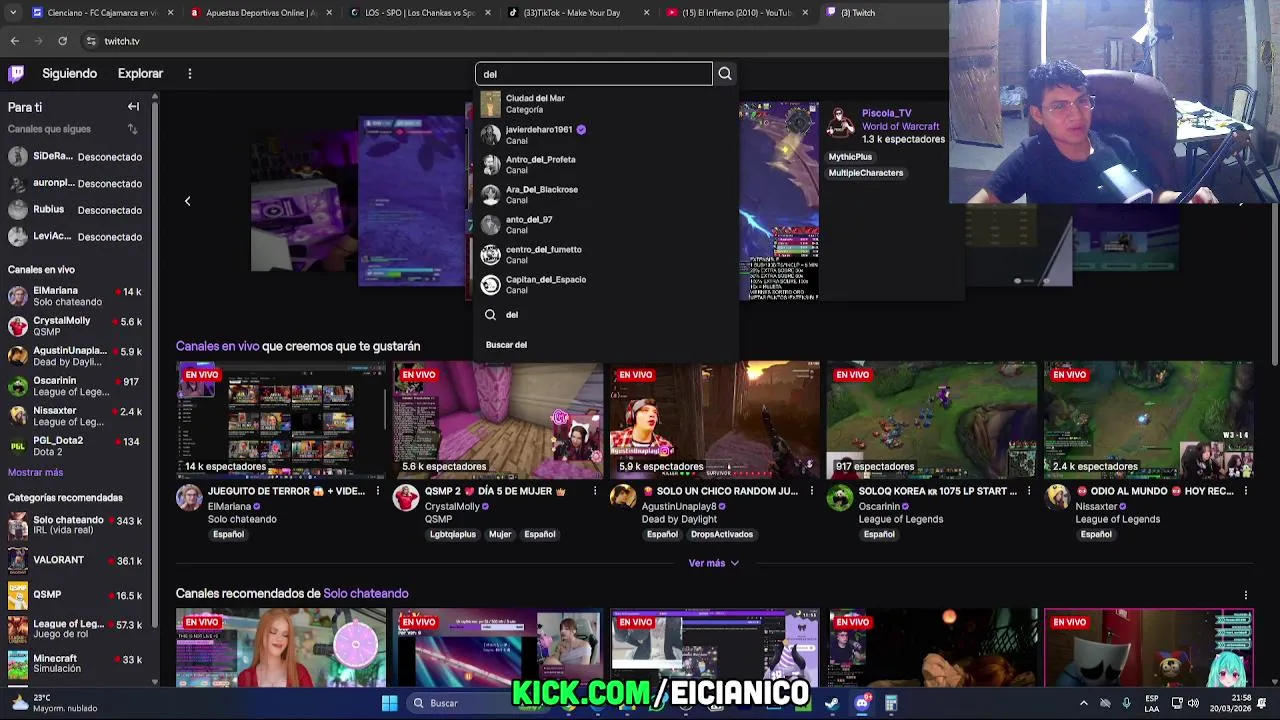Viewport: 1280px width, 720px height.
Task: Click CrystalMolly avatar under stream card
Action: 406,497
